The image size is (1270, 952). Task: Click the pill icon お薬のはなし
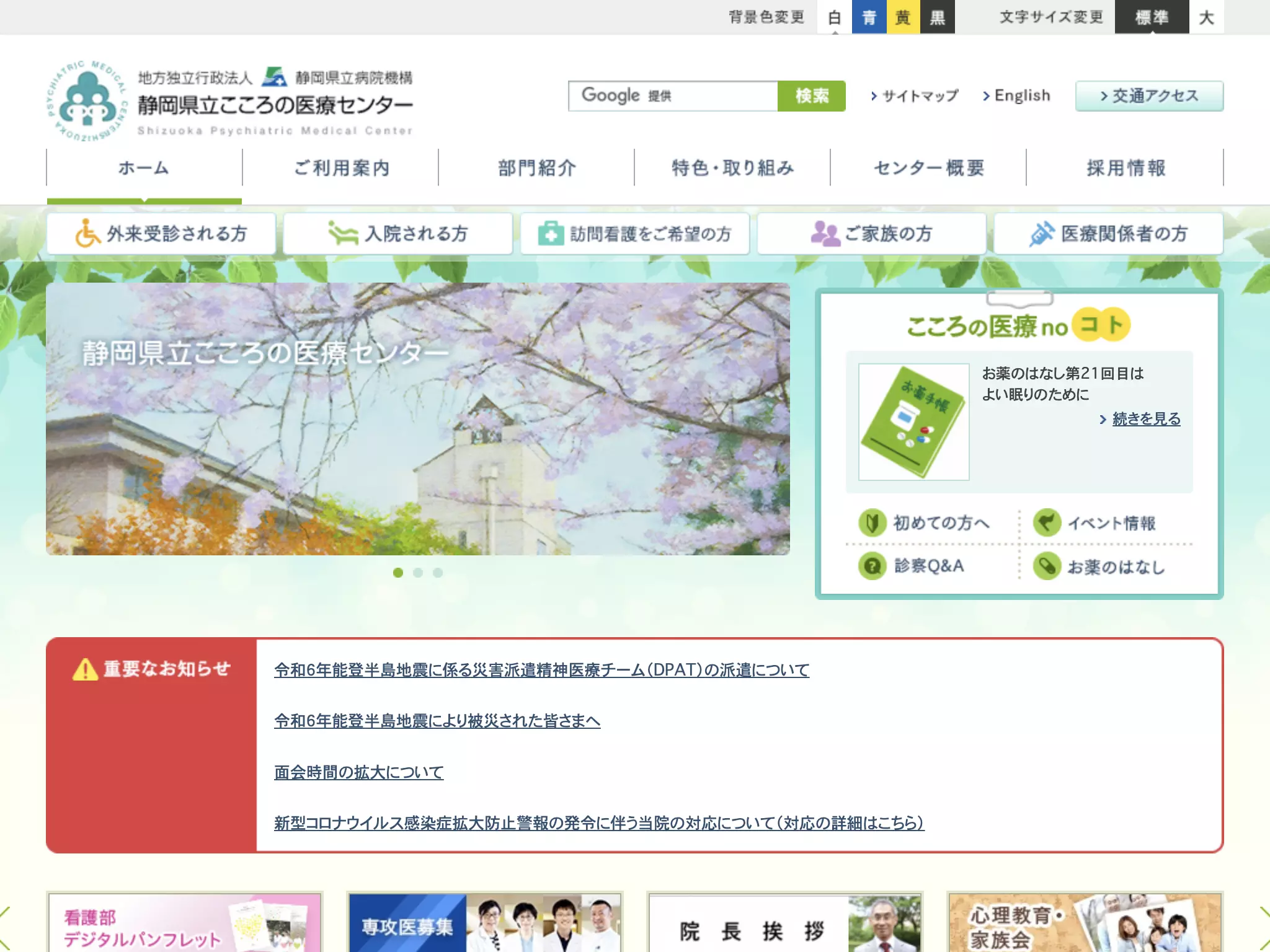[1047, 566]
